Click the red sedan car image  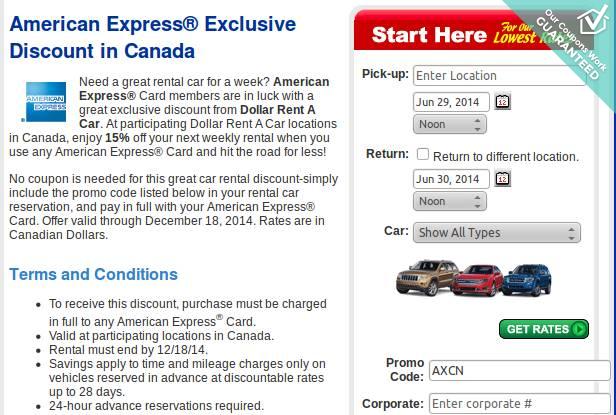pyautogui.click(x=477, y=280)
